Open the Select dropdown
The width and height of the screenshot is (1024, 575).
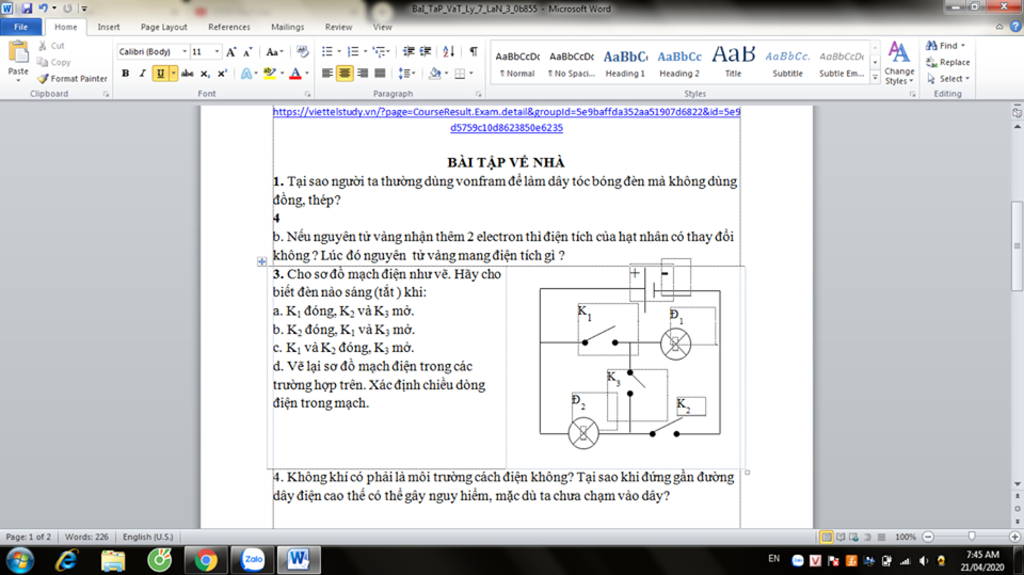point(948,78)
